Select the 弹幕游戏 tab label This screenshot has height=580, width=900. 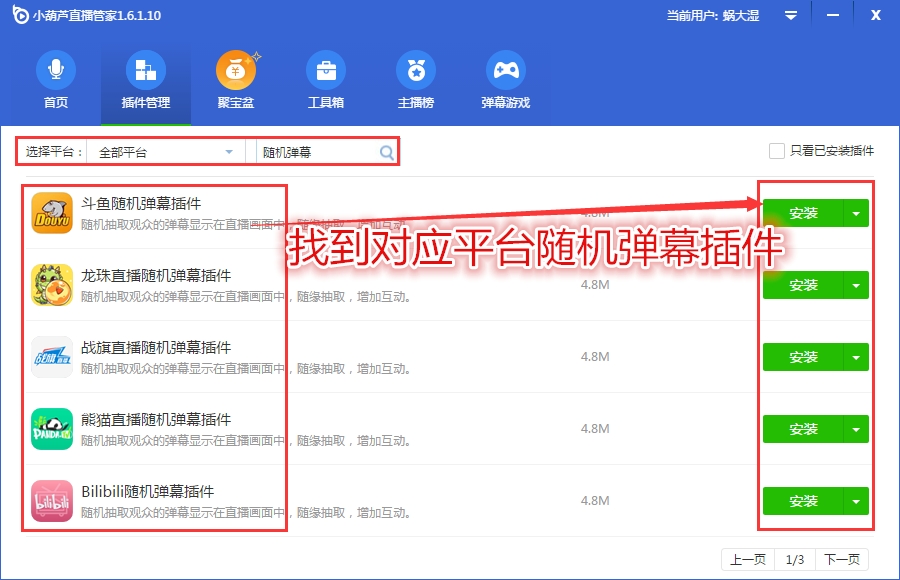506,103
